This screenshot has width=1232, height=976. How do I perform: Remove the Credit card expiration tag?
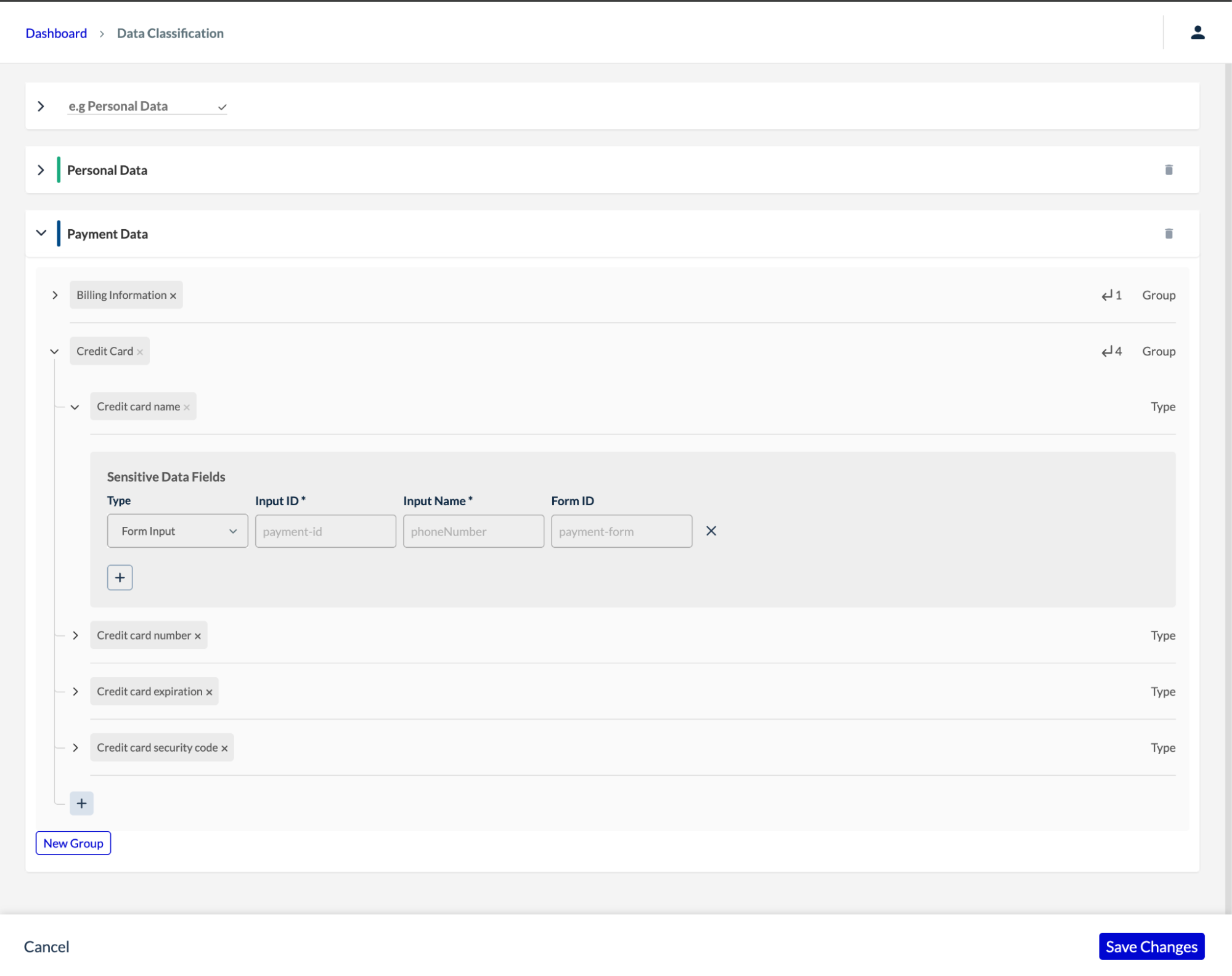coord(208,691)
